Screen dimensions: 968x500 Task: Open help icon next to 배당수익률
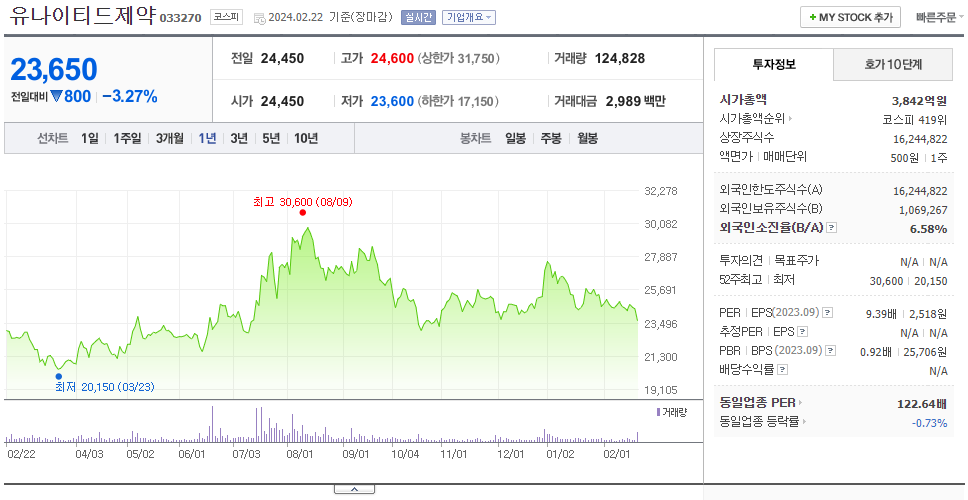click(x=783, y=370)
